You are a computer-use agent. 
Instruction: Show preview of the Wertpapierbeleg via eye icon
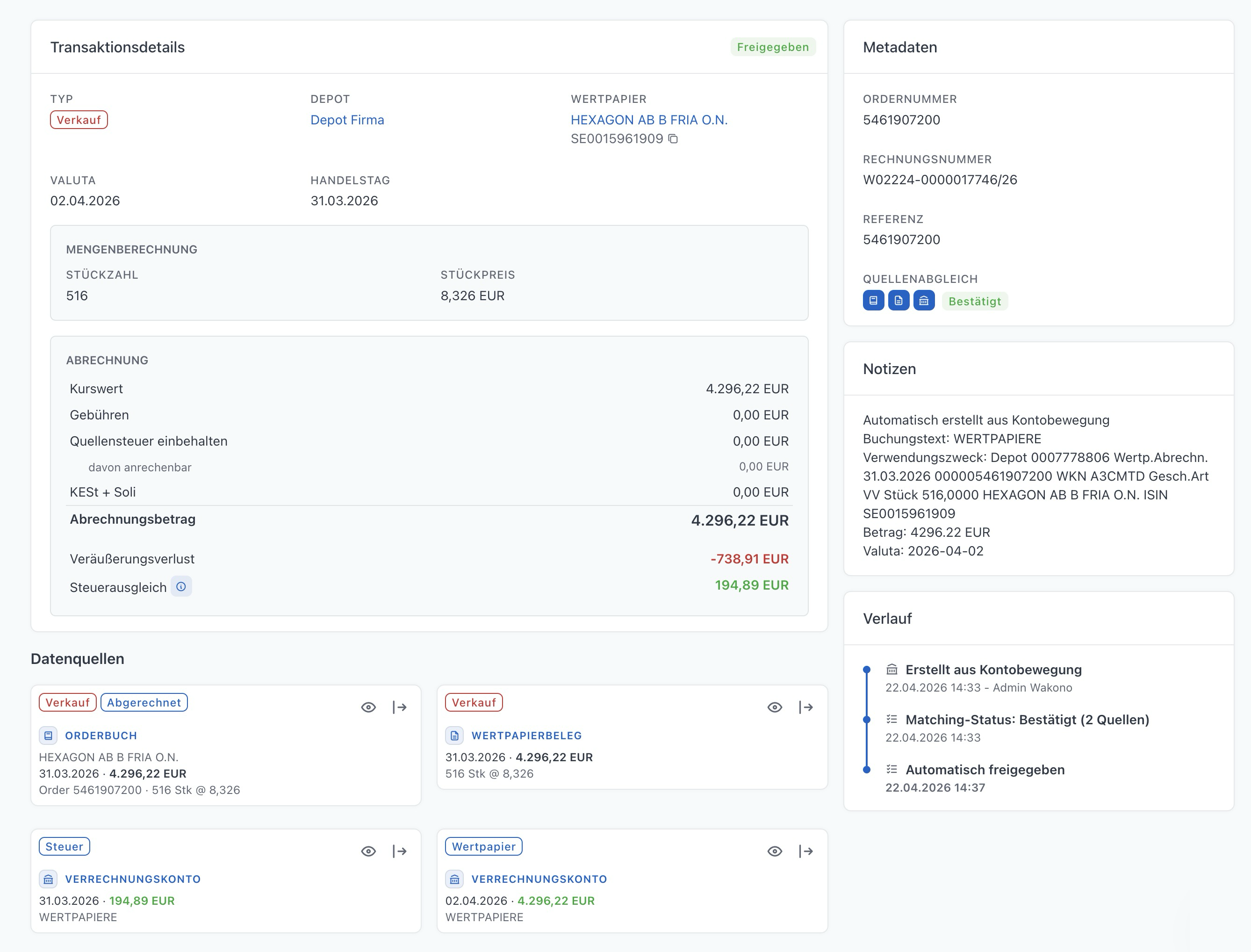pyautogui.click(x=774, y=707)
